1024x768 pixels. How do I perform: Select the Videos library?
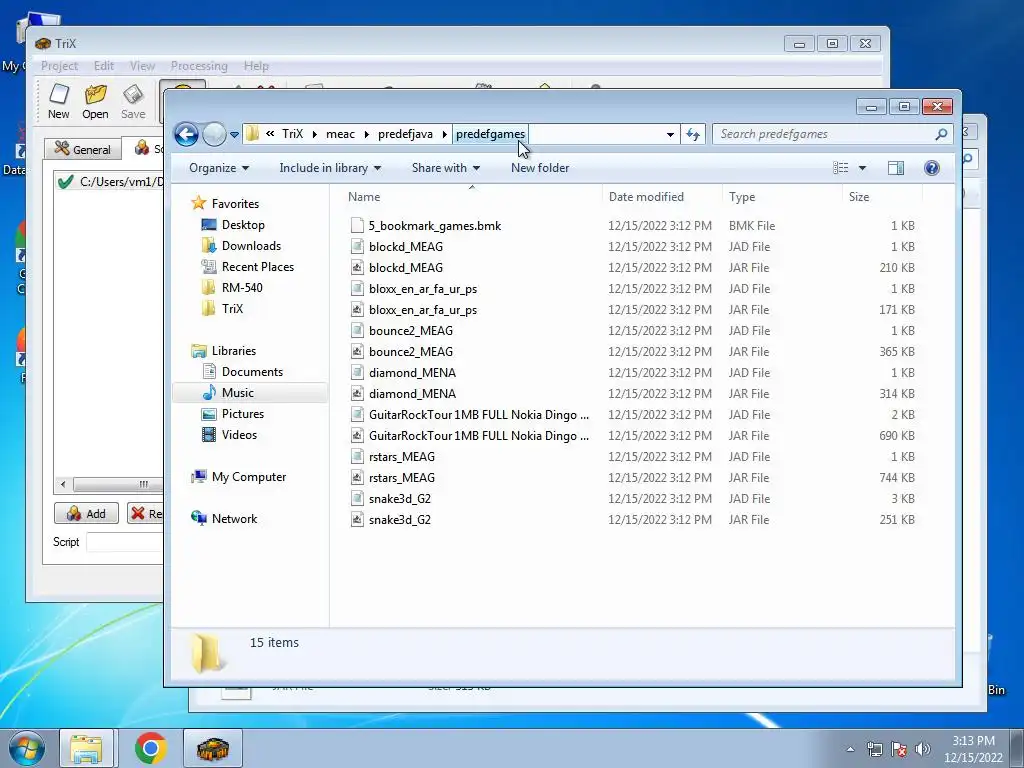(x=239, y=434)
